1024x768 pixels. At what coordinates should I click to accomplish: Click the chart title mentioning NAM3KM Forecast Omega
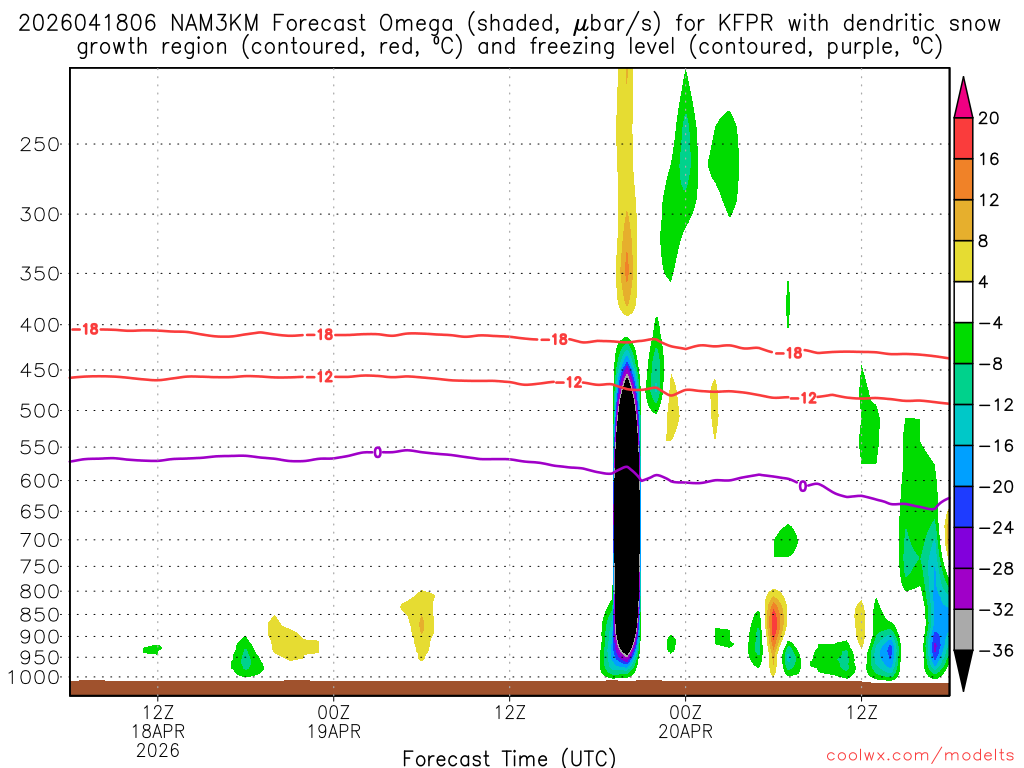pyautogui.click(x=509, y=35)
